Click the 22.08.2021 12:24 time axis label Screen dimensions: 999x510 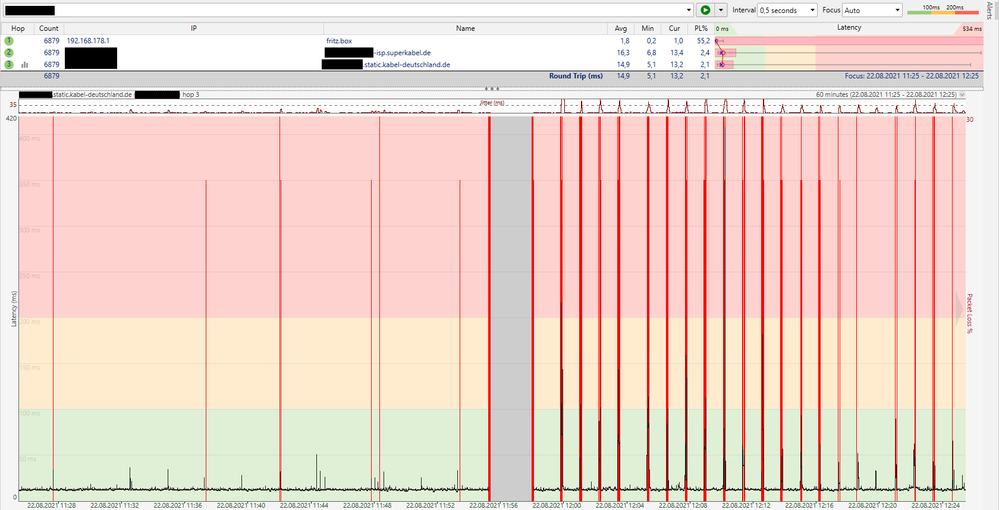pos(936,506)
